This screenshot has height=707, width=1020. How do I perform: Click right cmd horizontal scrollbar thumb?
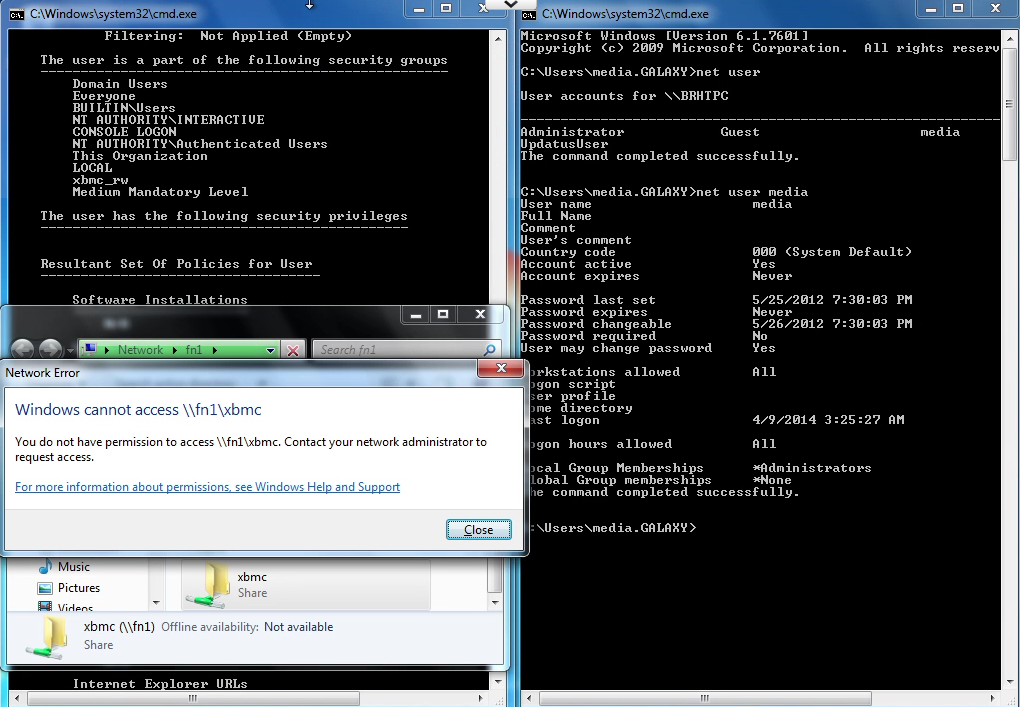point(705,699)
